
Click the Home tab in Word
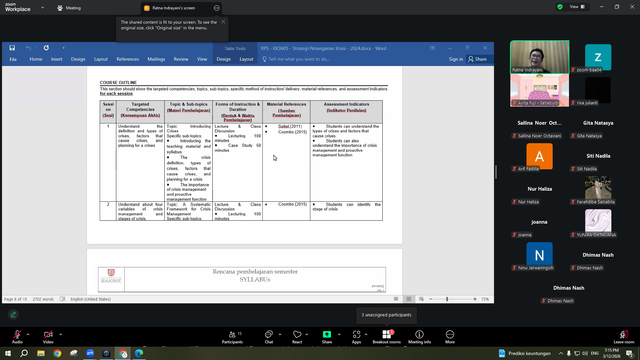(36, 59)
